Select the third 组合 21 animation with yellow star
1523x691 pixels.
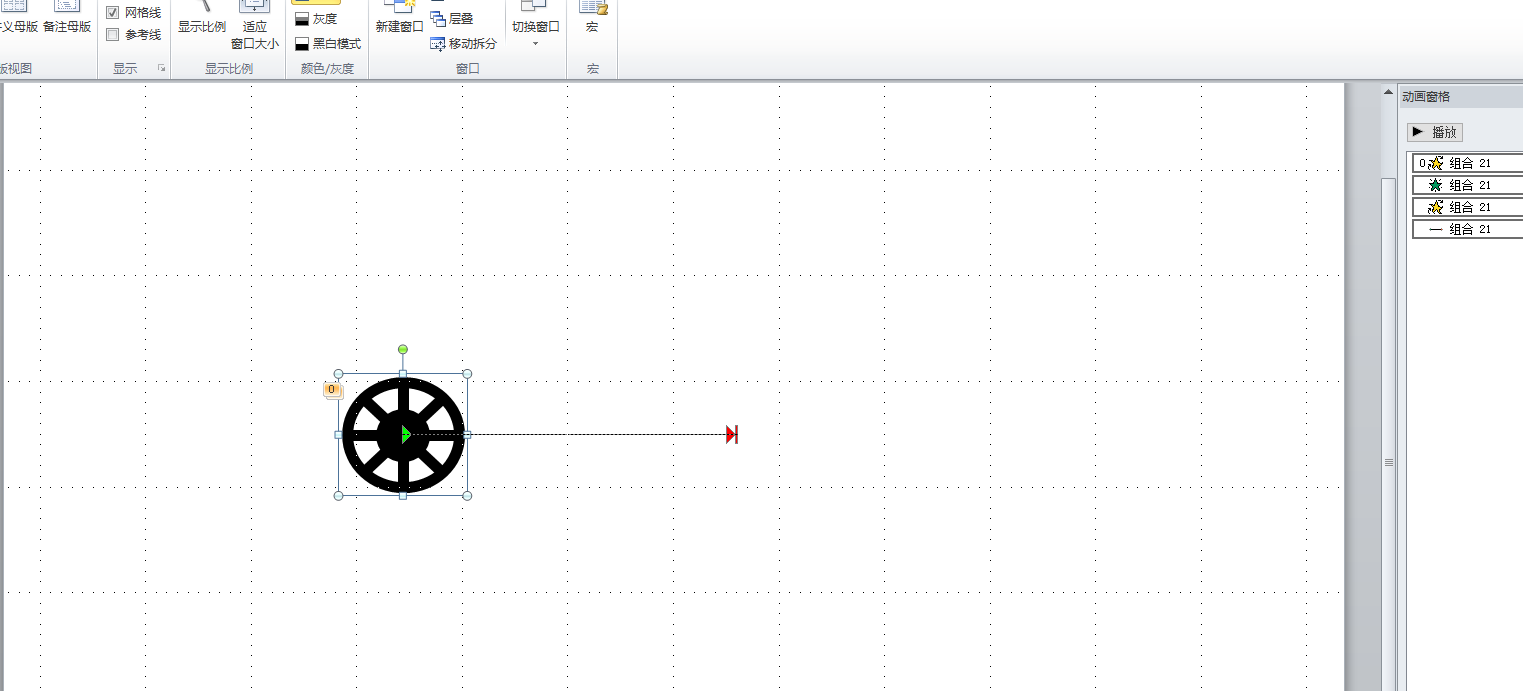[1468, 207]
